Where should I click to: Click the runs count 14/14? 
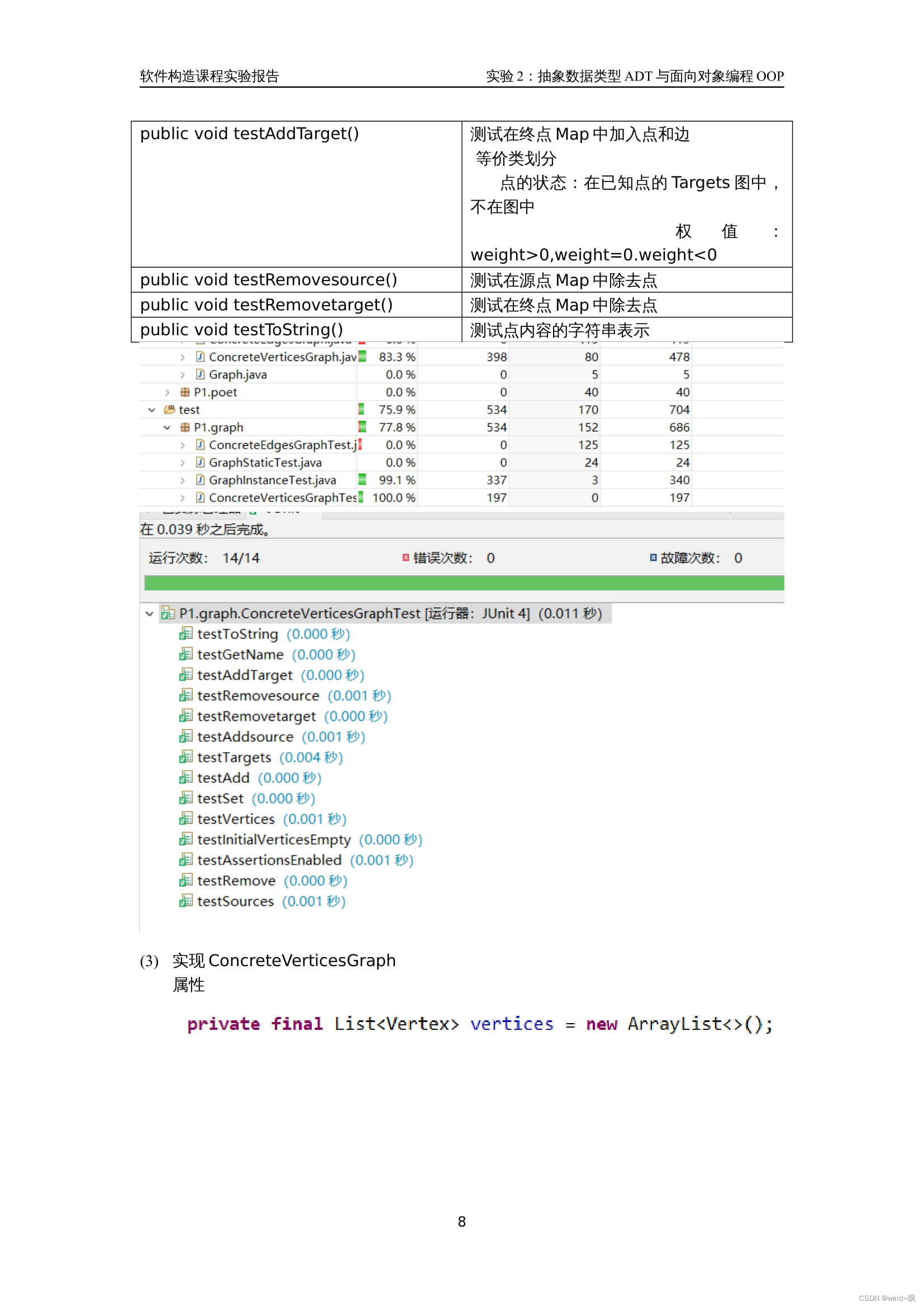tap(241, 558)
